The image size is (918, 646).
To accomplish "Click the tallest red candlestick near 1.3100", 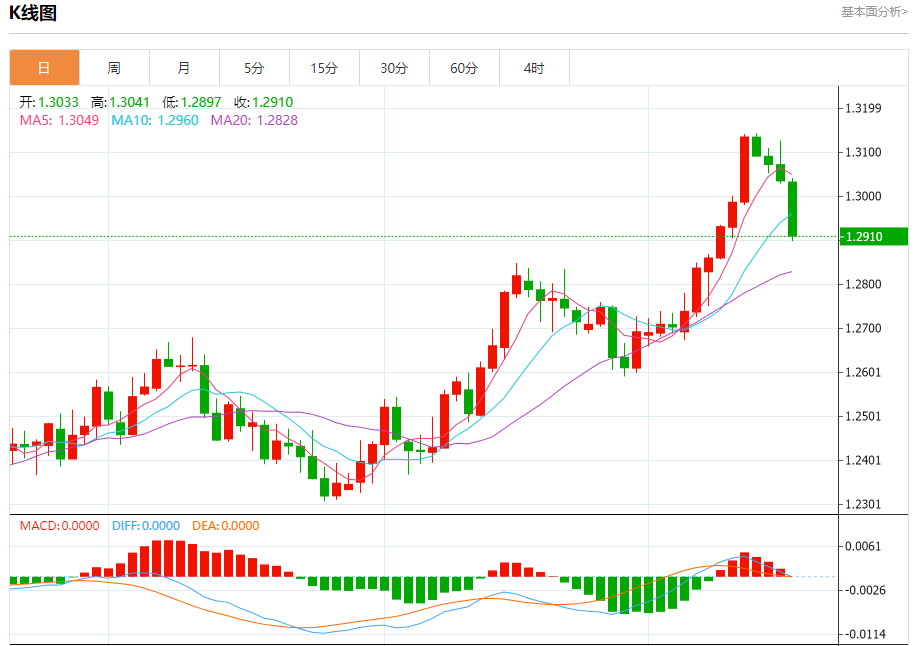I will coord(744,170).
